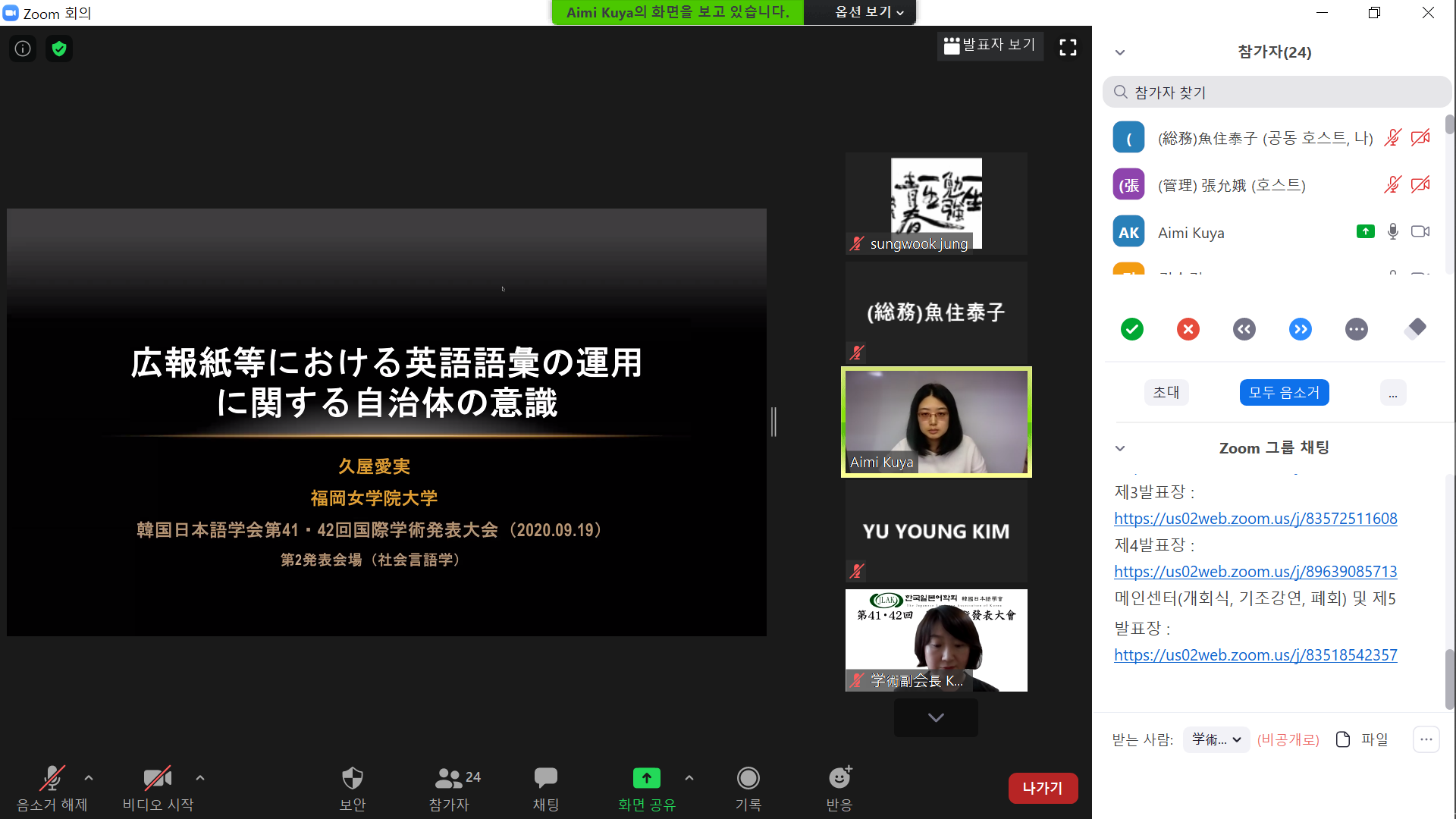
Task: Start video (비디오 시작)
Action: tap(158, 787)
